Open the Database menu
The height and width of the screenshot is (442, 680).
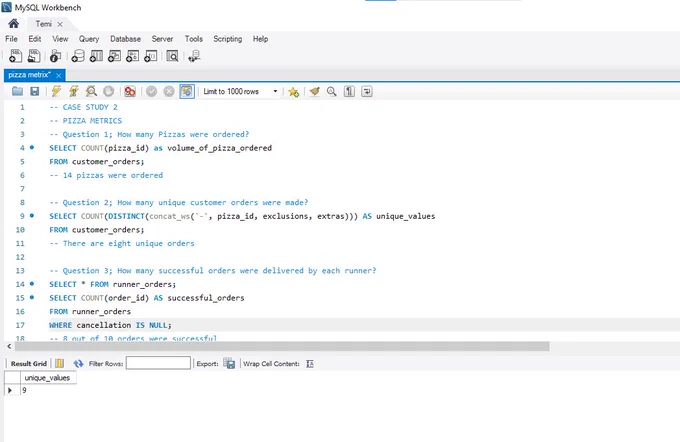(x=125, y=39)
